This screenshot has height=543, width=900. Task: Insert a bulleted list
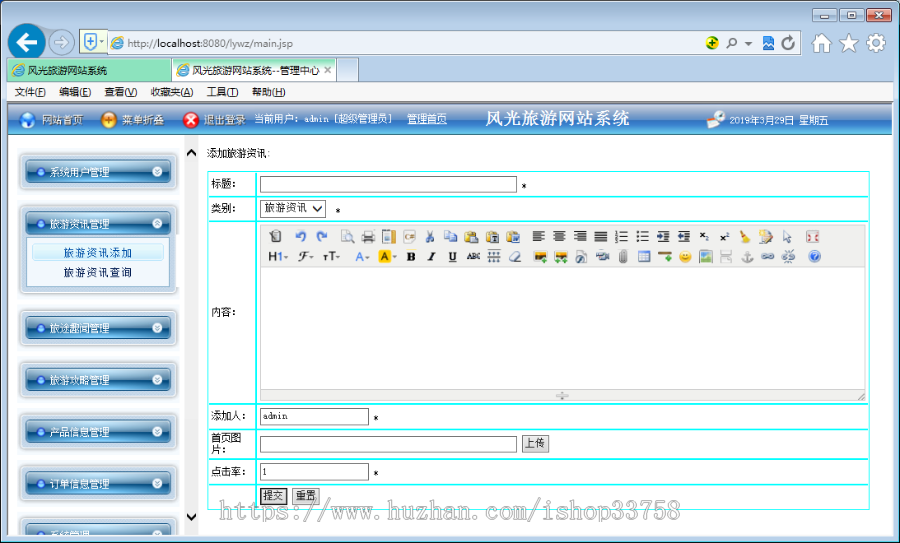point(642,236)
